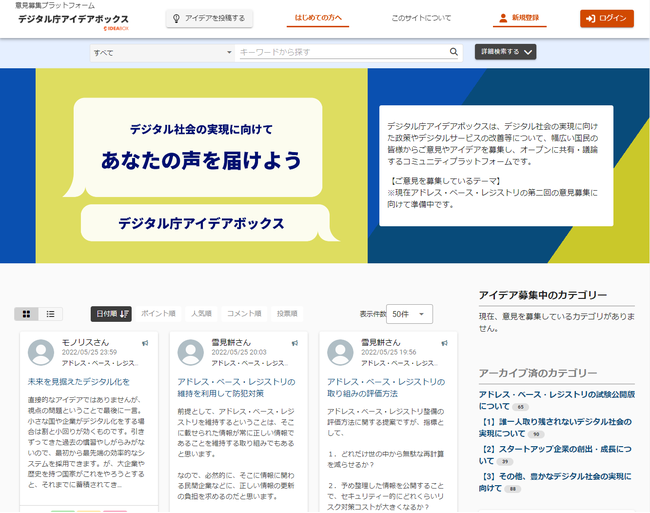Click the avatar on the 防犯対策 idea card
Screen dimensions: 650x513
coord(191,352)
